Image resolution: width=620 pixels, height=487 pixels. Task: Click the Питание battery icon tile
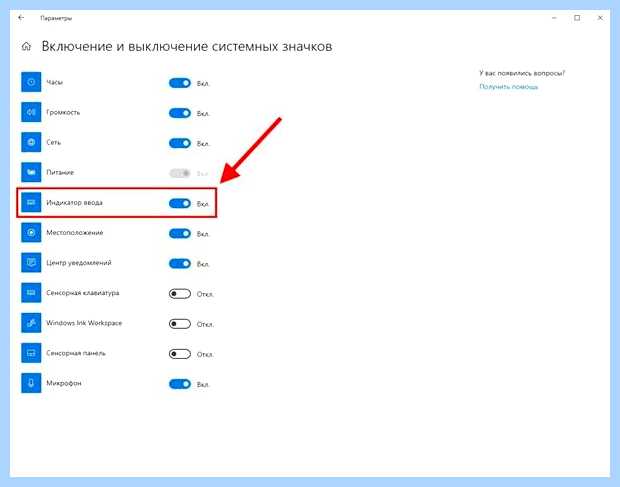pos(31,172)
